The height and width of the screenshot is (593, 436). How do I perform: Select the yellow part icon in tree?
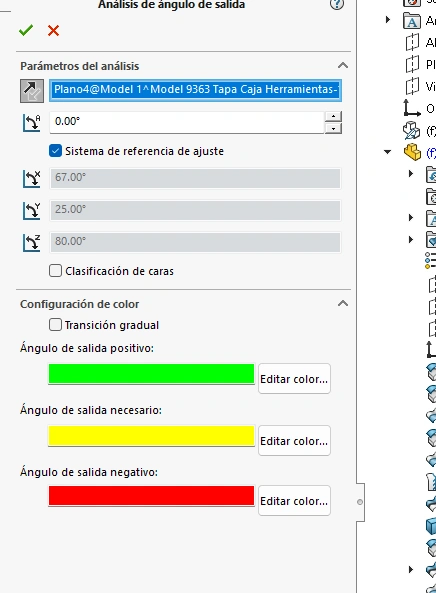[x=412, y=152]
